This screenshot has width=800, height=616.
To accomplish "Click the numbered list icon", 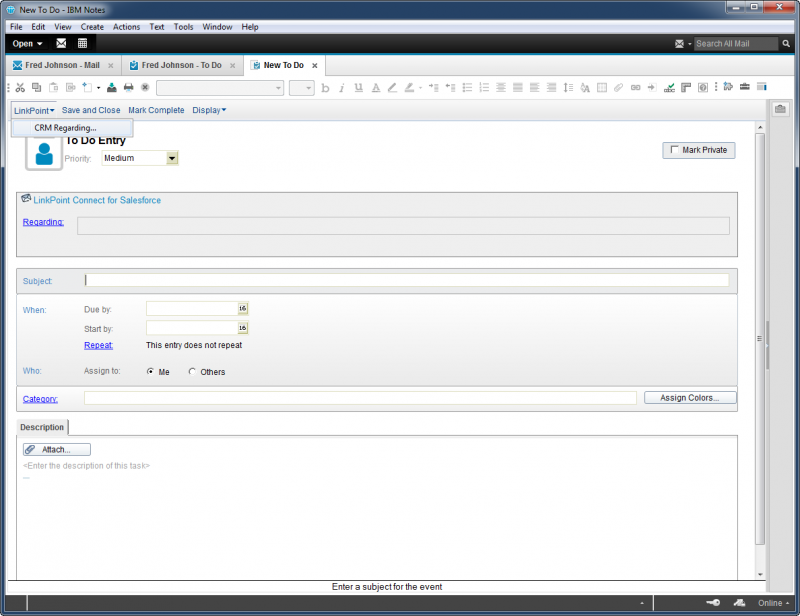I will point(484,88).
